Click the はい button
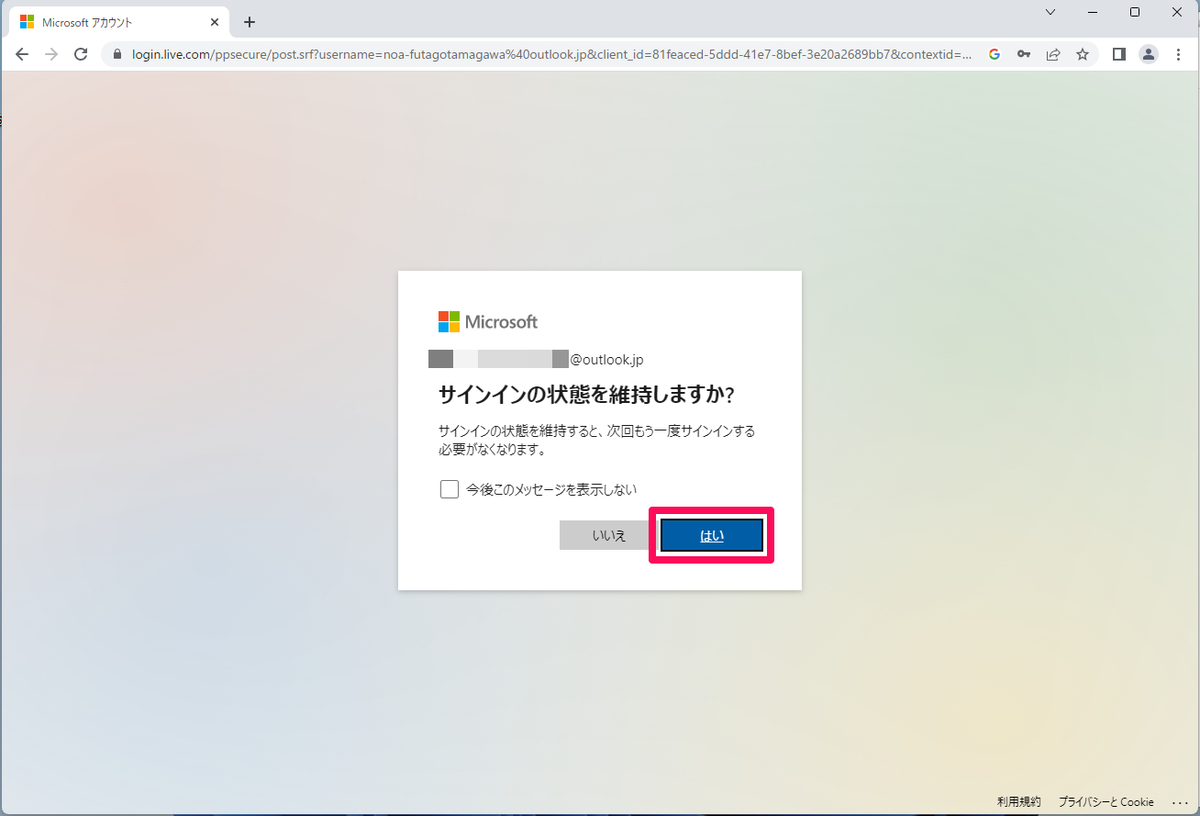The width and height of the screenshot is (1200, 816). [x=712, y=535]
